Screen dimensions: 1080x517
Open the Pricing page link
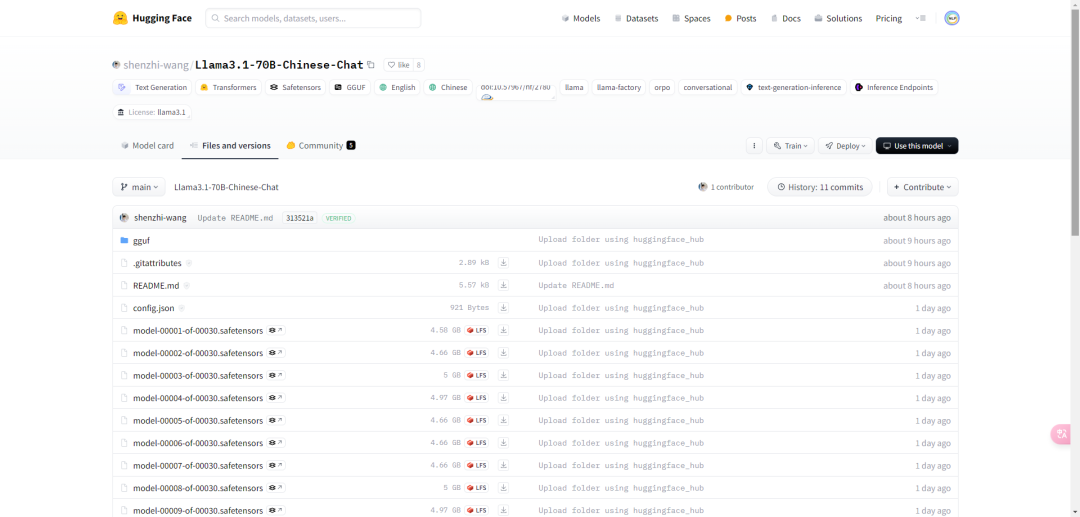click(889, 19)
